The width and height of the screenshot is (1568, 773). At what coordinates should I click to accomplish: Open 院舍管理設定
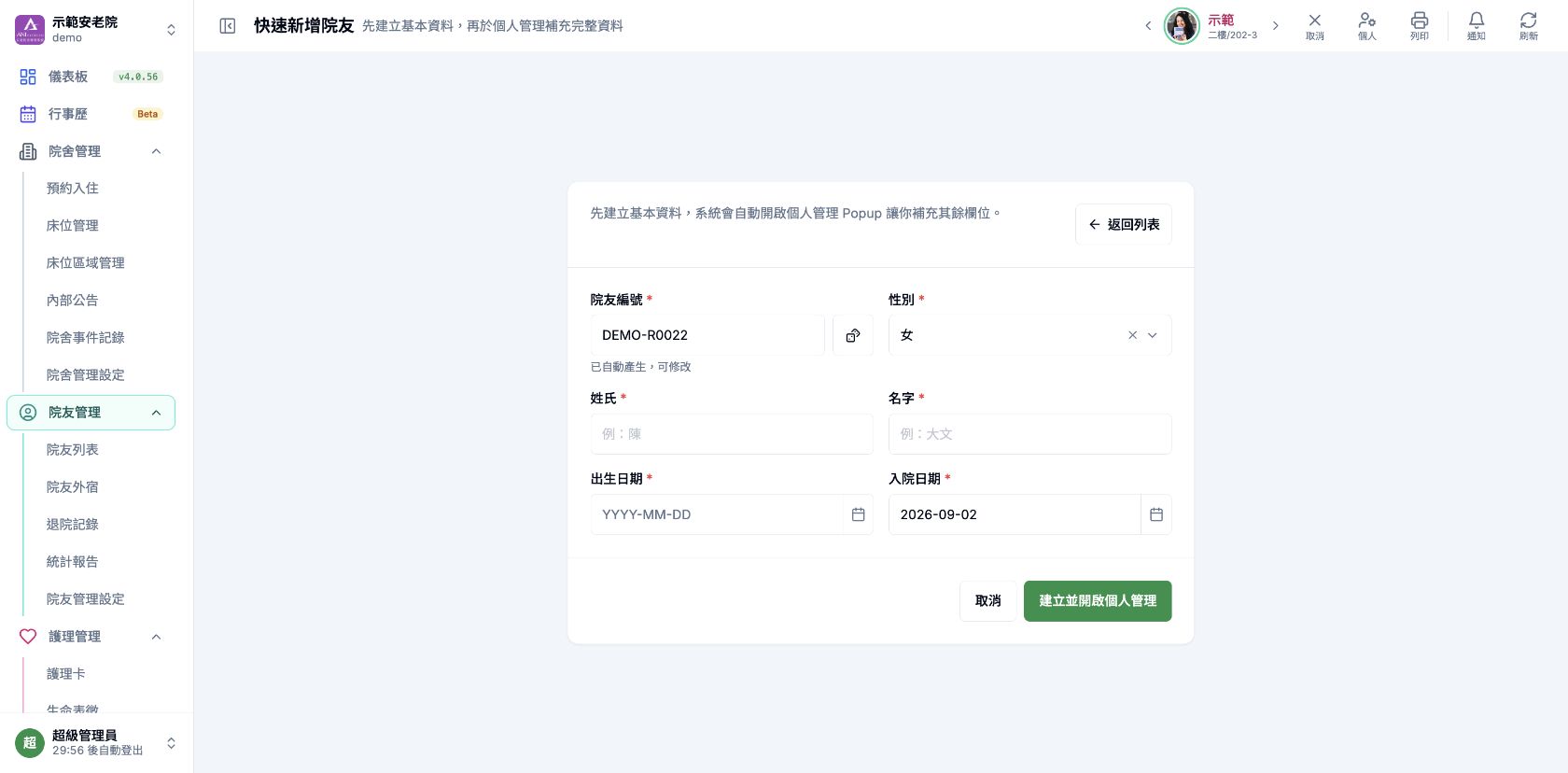point(86,375)
